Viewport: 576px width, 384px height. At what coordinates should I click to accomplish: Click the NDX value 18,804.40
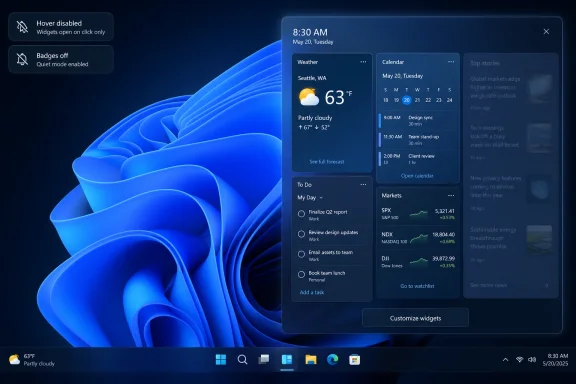[x=443, y=234]
